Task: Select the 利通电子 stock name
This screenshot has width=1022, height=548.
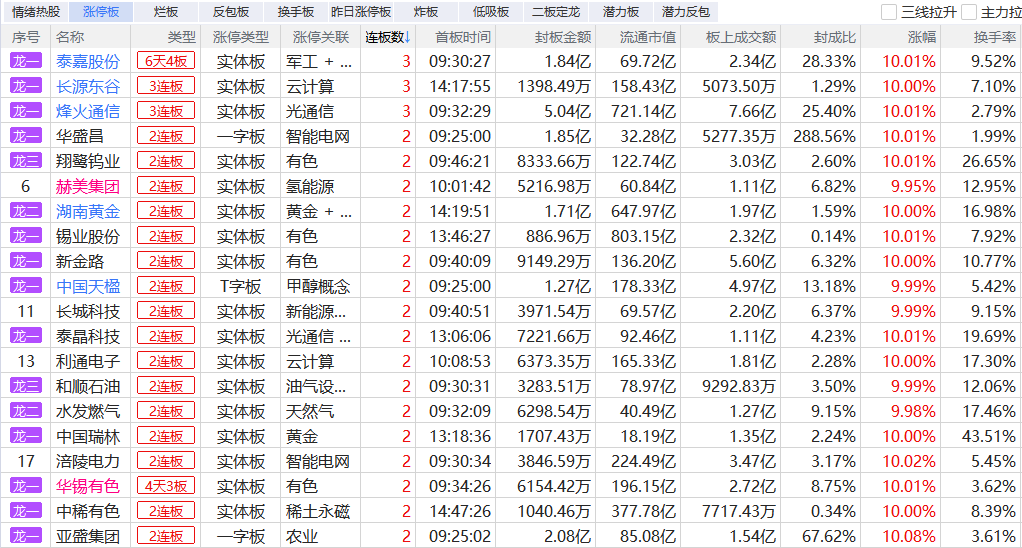Action: point(88,362)
